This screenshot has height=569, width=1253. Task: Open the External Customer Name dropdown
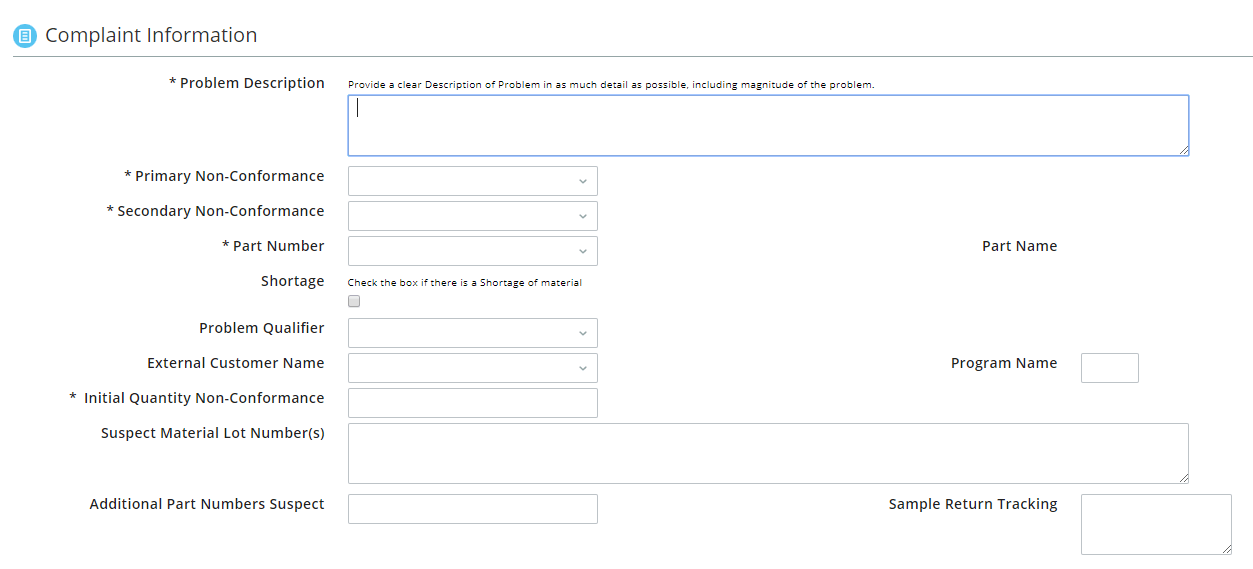click(473, 368)
